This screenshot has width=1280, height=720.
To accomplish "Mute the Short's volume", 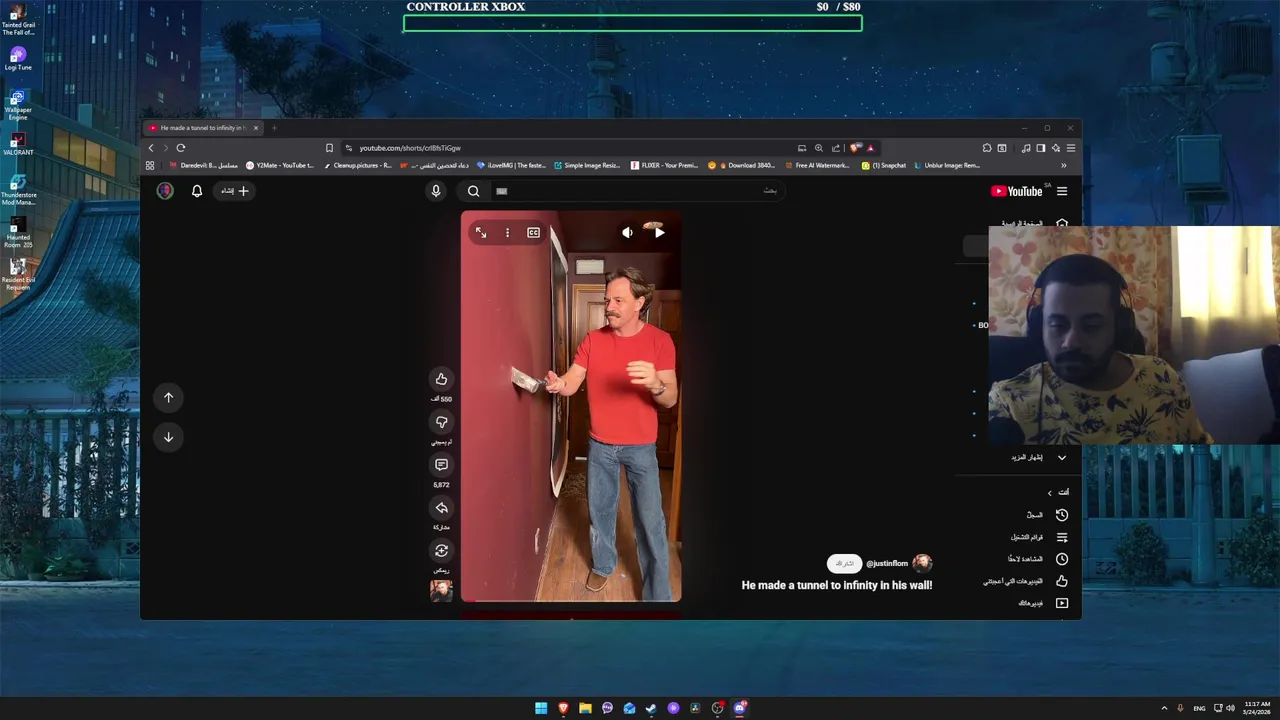I will click(x=627, y=232).
